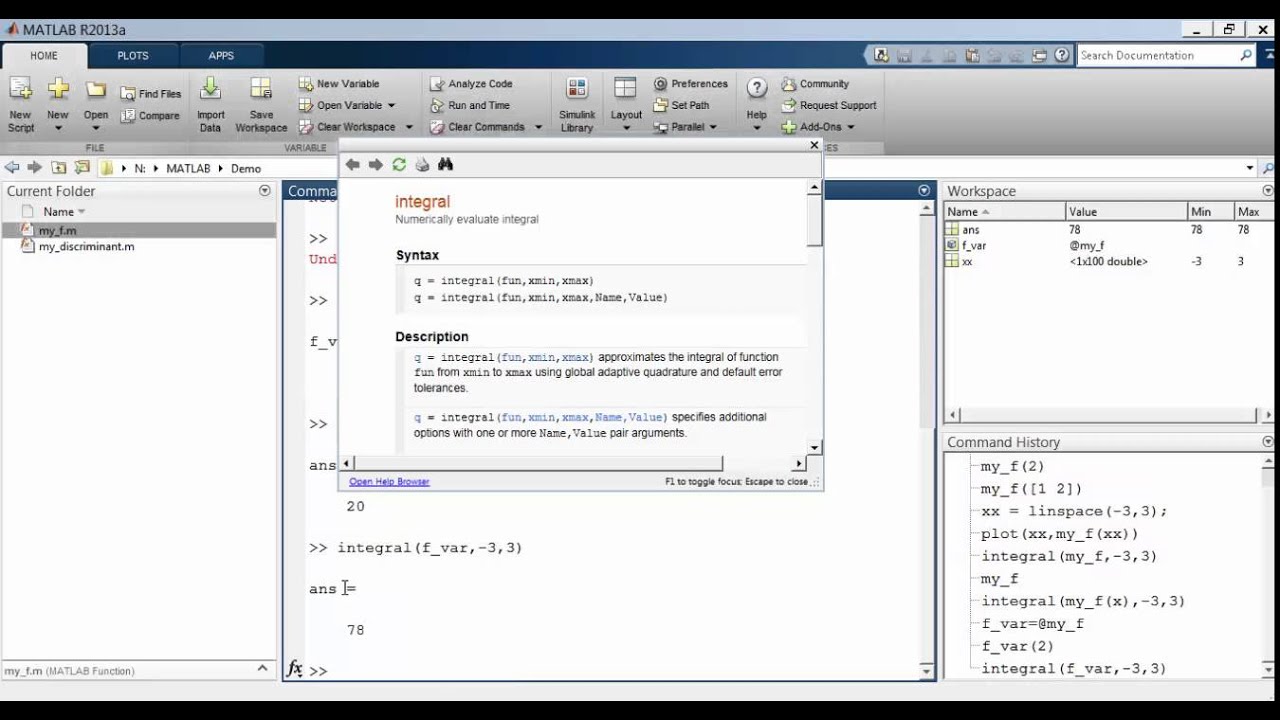
Task: Expand the folder address bar dropdown
Action: tap(1250, 168)
